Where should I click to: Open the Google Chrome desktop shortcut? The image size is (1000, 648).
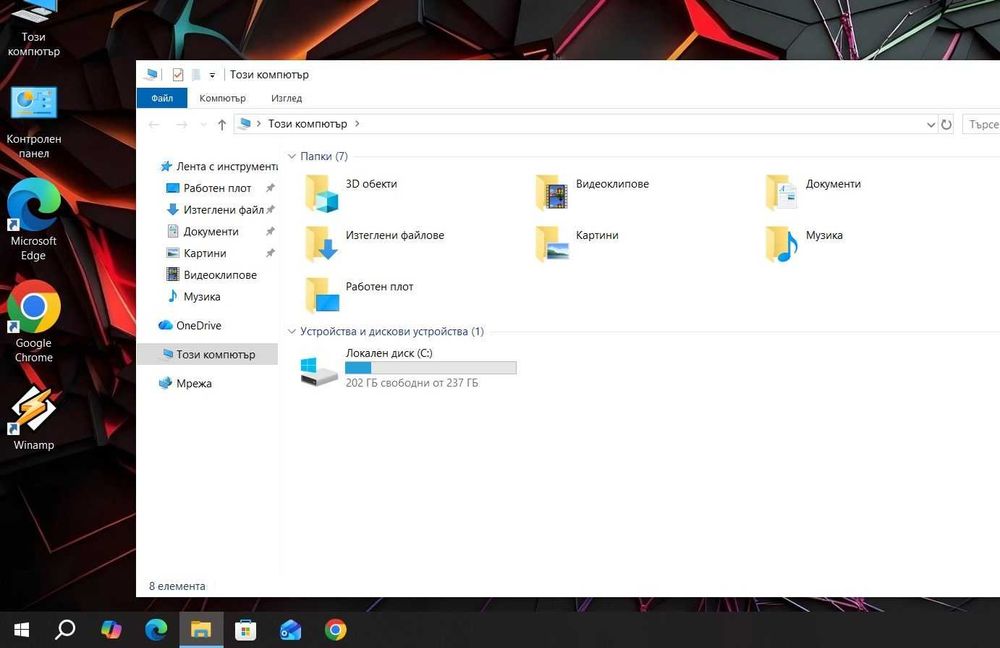pyautogui.click(x=33, y=322)
